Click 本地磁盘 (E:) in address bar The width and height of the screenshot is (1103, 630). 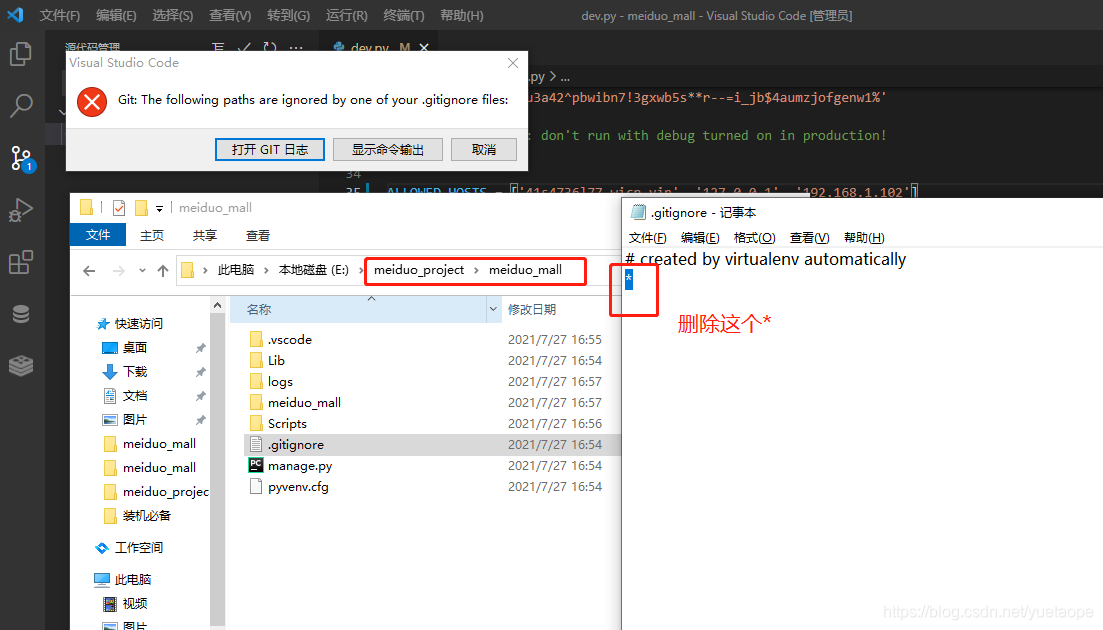click(314, 270)
